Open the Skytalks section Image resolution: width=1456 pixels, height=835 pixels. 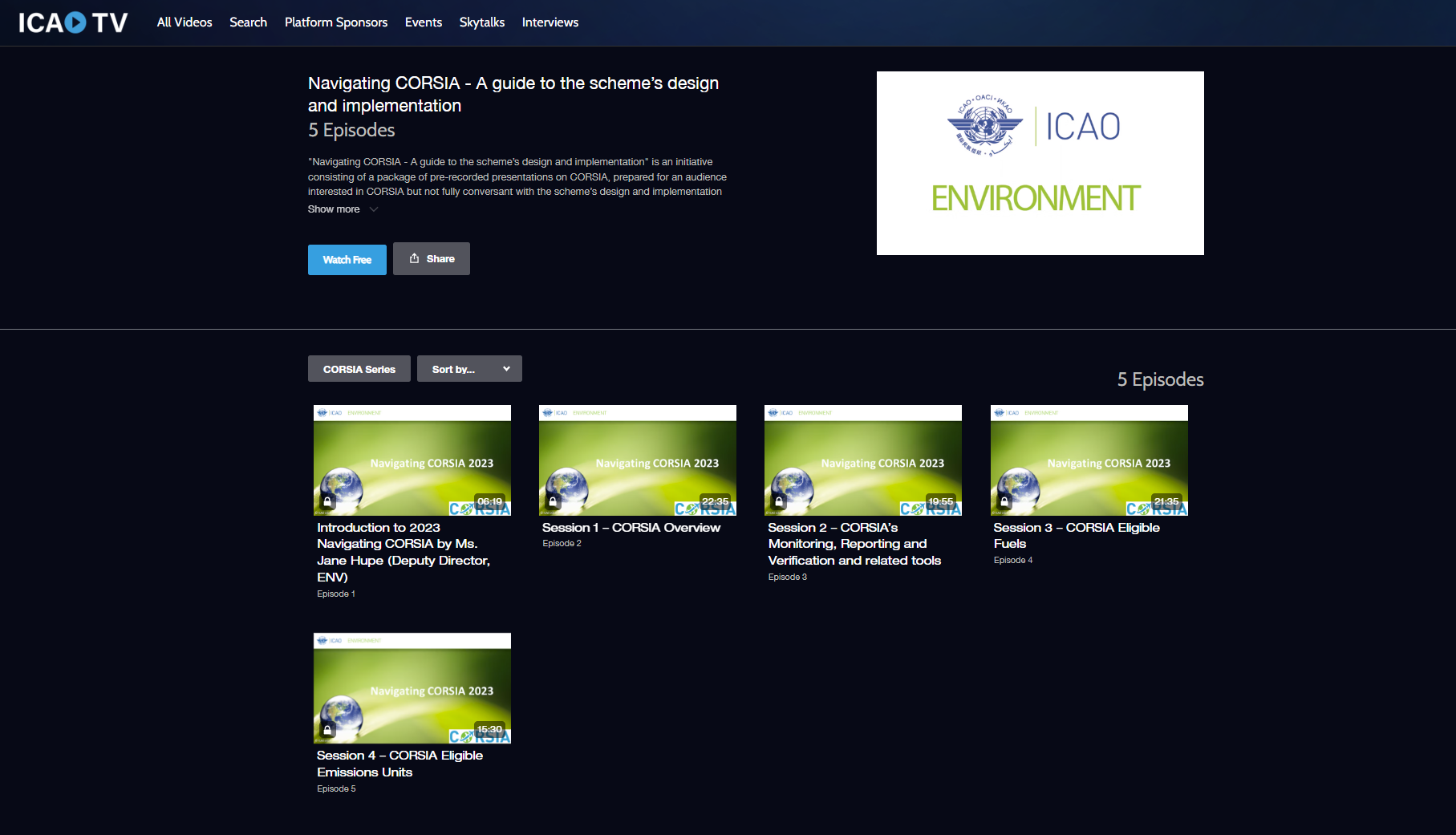click(x=481, y=22)
